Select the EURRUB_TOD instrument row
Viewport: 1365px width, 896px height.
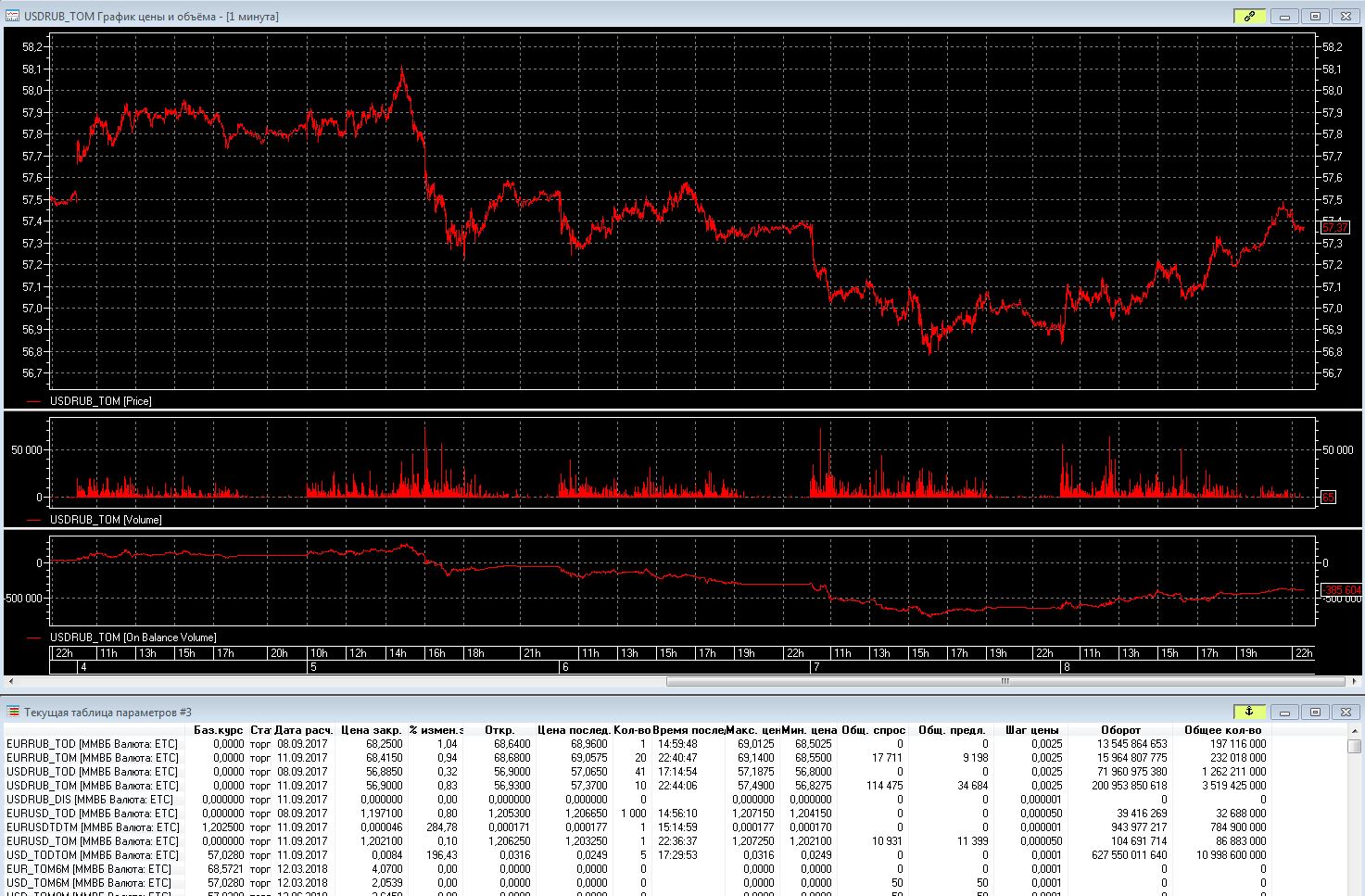[x=92, y=744]
